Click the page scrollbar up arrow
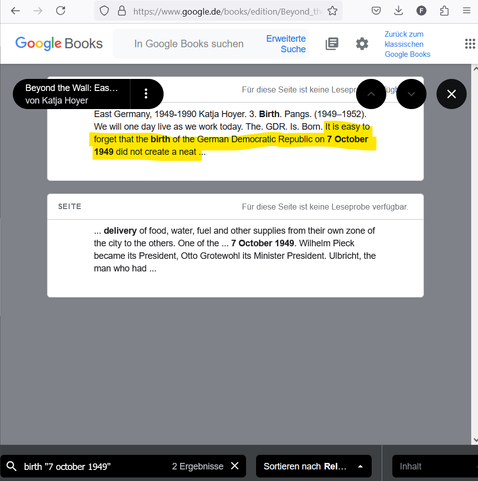This screenshot has height=481, width=478. [x=475, y=68]
